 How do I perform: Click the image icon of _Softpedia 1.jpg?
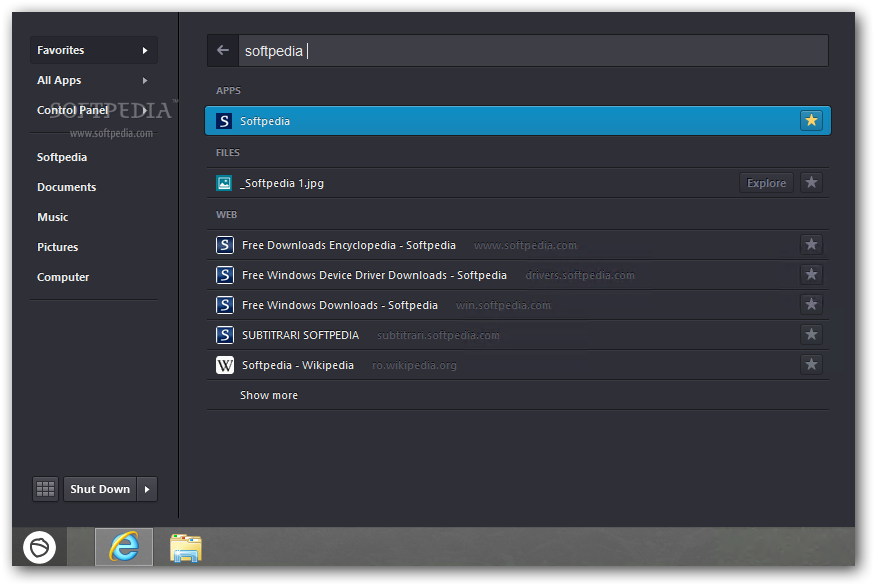224,182
